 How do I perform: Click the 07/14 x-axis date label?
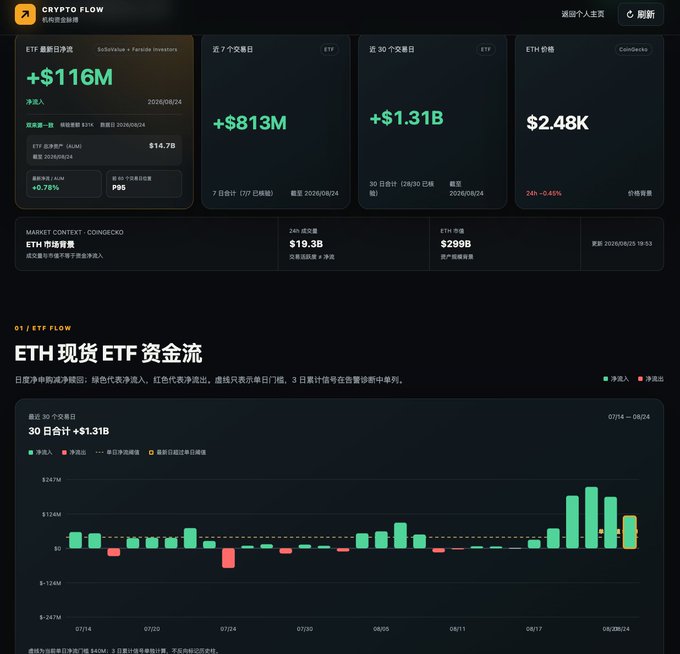[x=83, y=629]
